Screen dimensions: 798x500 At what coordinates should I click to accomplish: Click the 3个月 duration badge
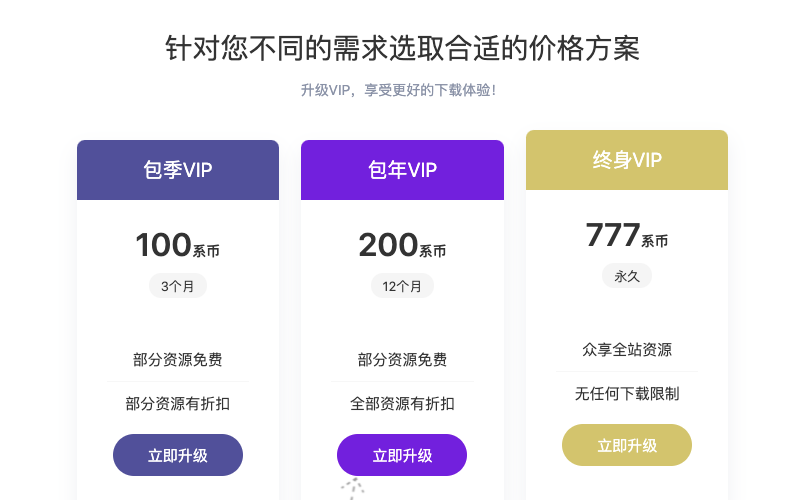coord(178,286)
